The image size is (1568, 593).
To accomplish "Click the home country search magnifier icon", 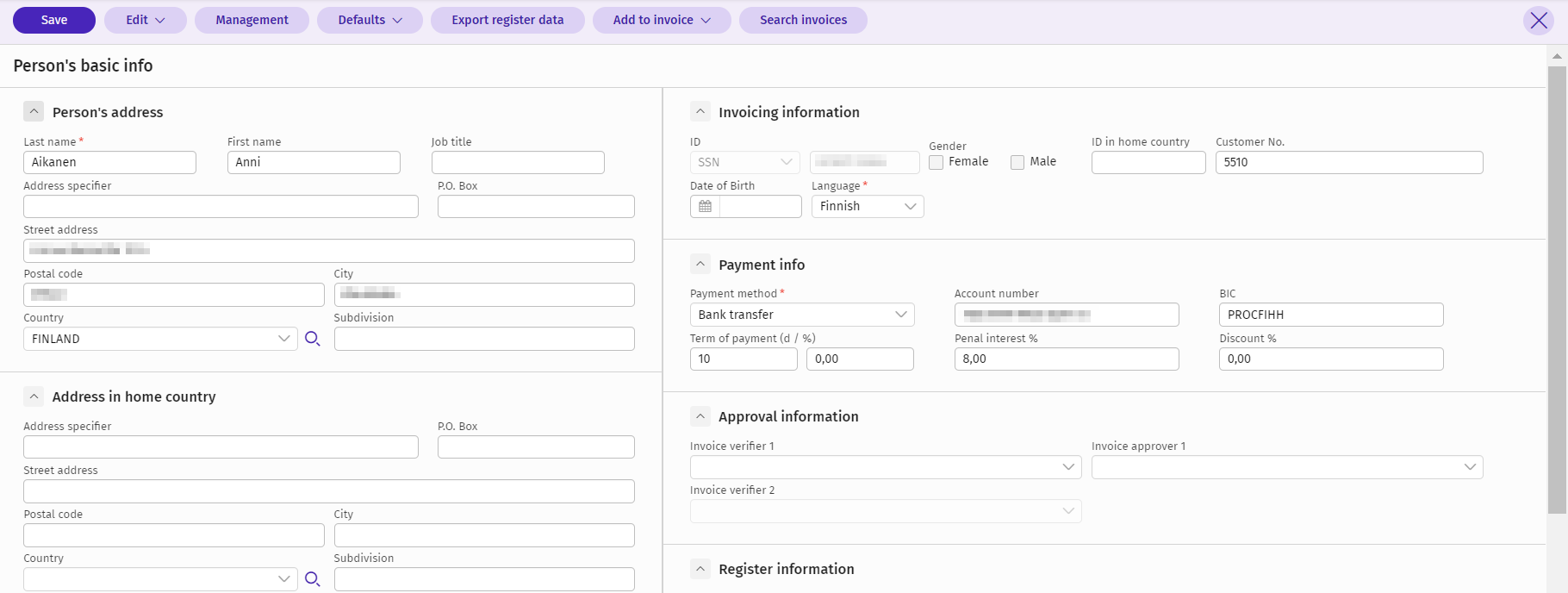I will click(313, 579).
